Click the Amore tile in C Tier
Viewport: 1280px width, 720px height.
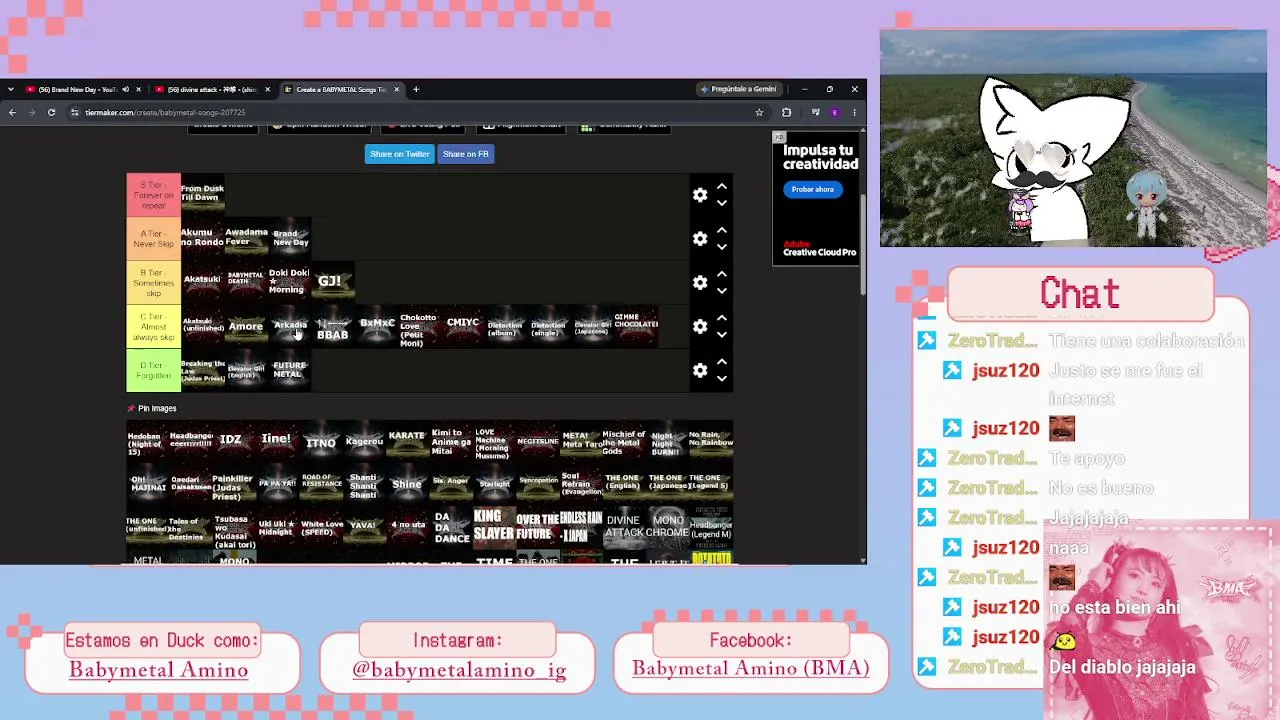[246, 327]
